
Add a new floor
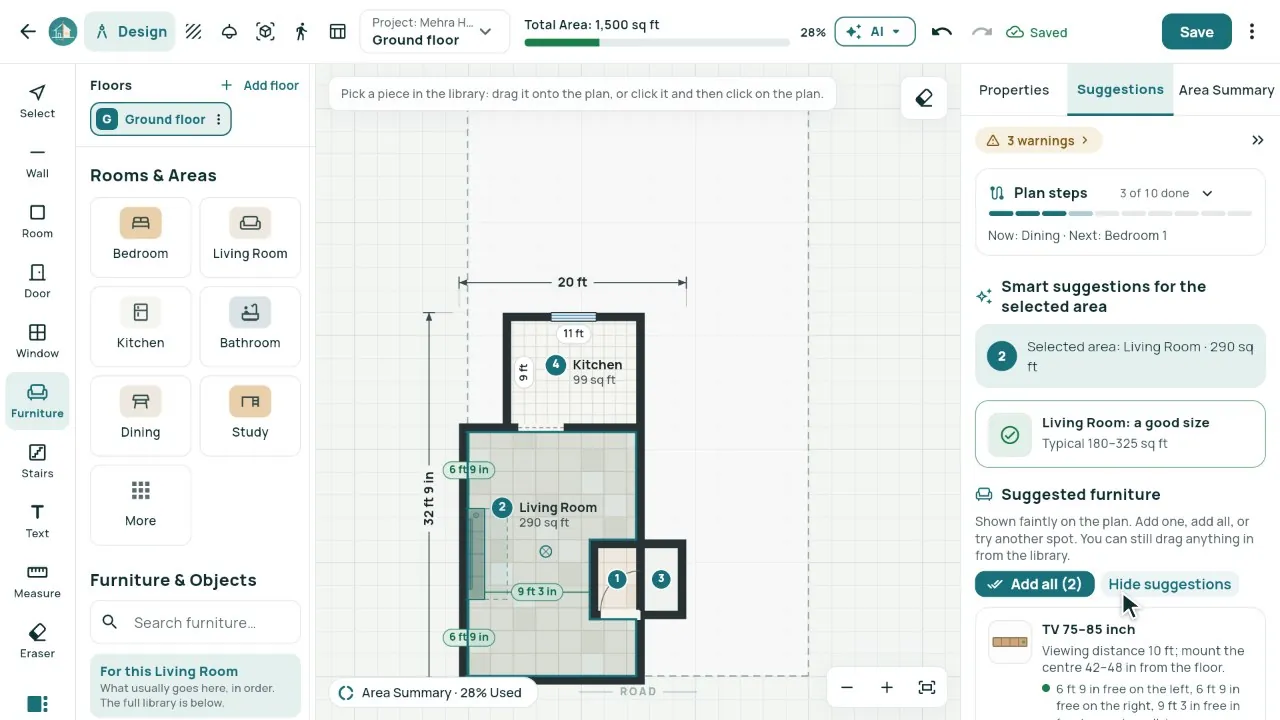click(x=260, y=85)
